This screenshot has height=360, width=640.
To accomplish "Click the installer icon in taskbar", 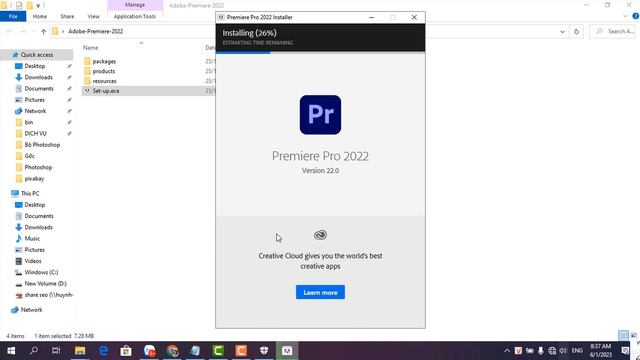I will tap(287, 351).
